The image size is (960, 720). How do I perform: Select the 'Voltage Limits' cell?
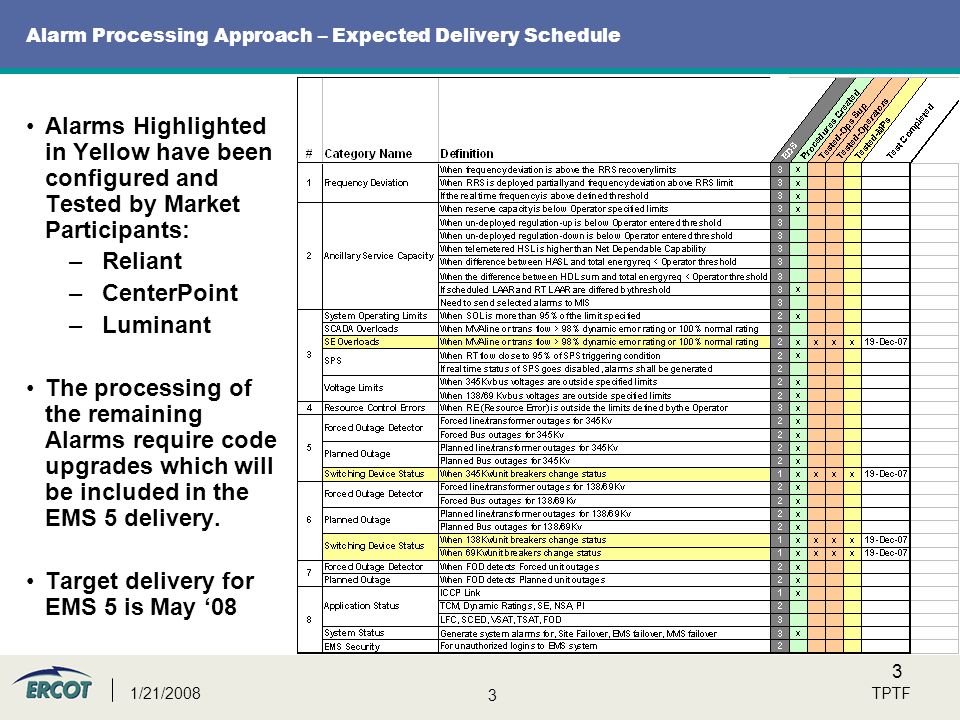(x=380, y=388)
